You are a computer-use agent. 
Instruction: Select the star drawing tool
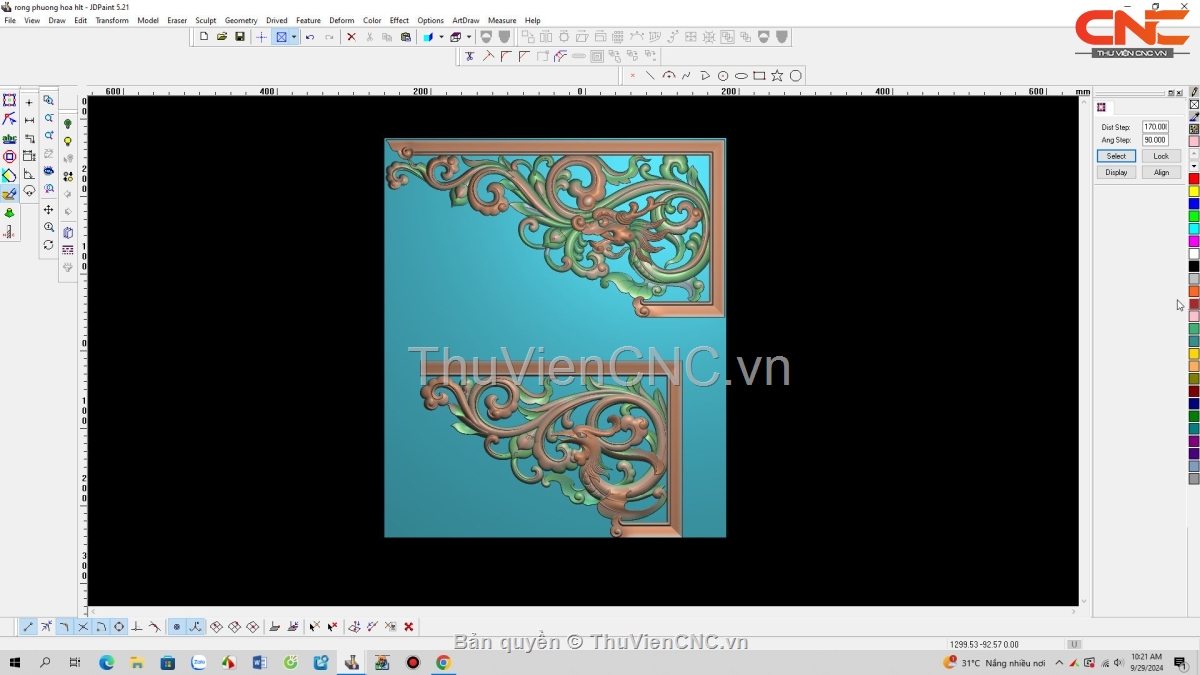(777, 76)
